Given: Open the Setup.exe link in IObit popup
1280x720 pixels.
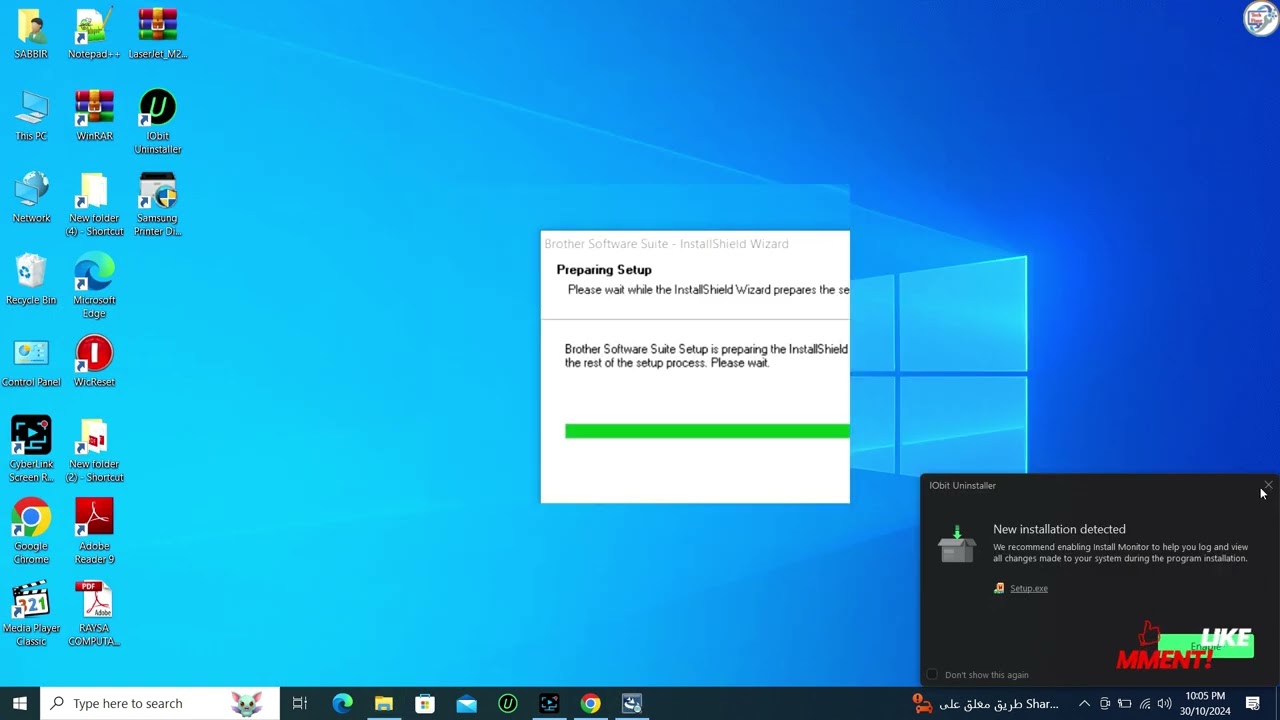Looking at the screenshot, I should (x=1028, y=588).
